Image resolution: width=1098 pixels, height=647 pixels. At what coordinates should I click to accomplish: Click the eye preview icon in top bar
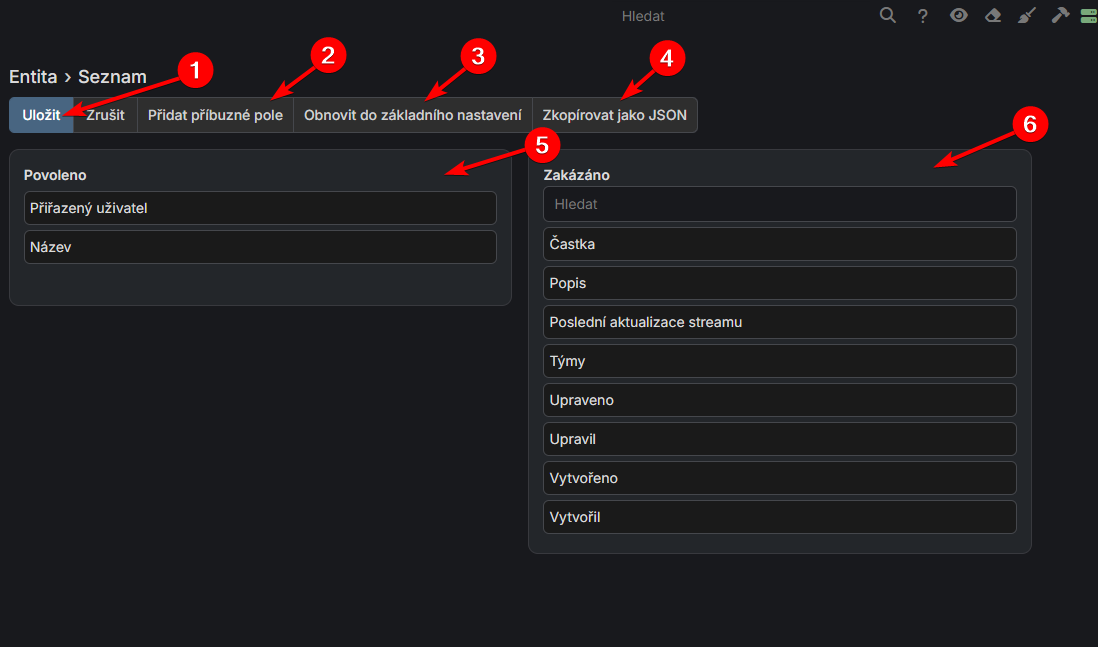[958, 15]
